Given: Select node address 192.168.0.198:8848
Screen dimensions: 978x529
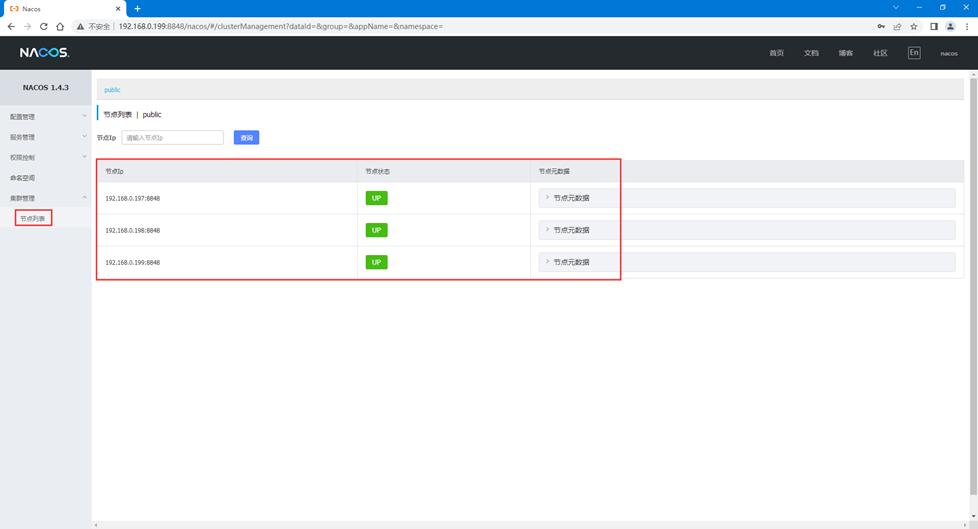Looking at the screenshot, I should click(132, 230).
